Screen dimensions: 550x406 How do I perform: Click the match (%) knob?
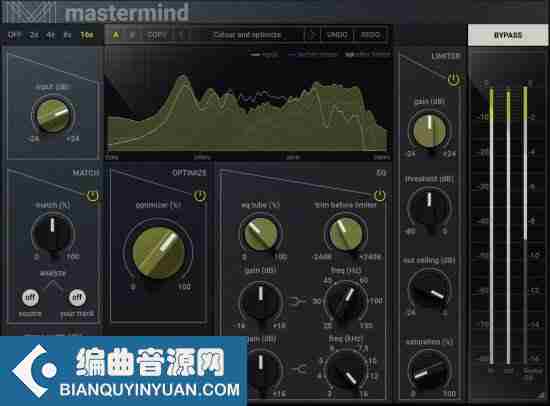[53, 234]
